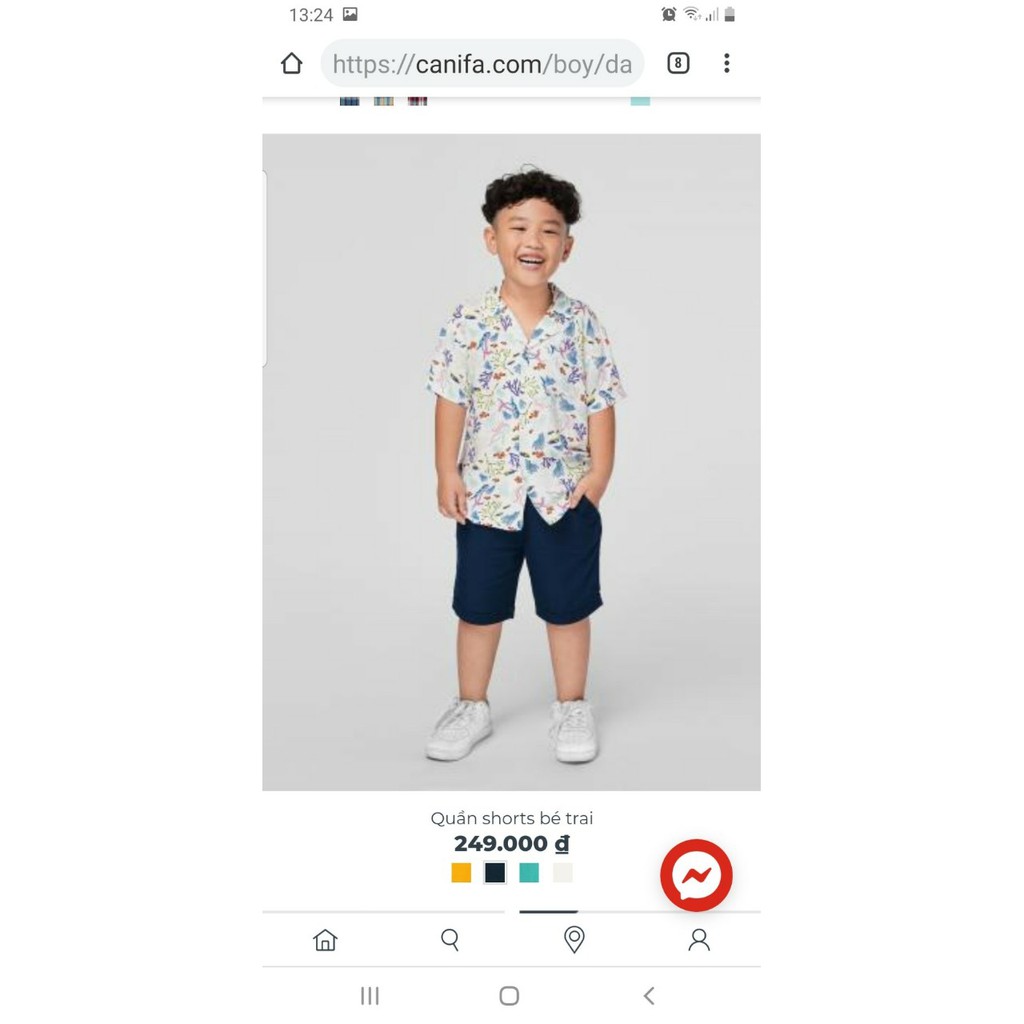Choose the teal color swatch
The width and height of the screenshot is (1024, 1024).
529,872
